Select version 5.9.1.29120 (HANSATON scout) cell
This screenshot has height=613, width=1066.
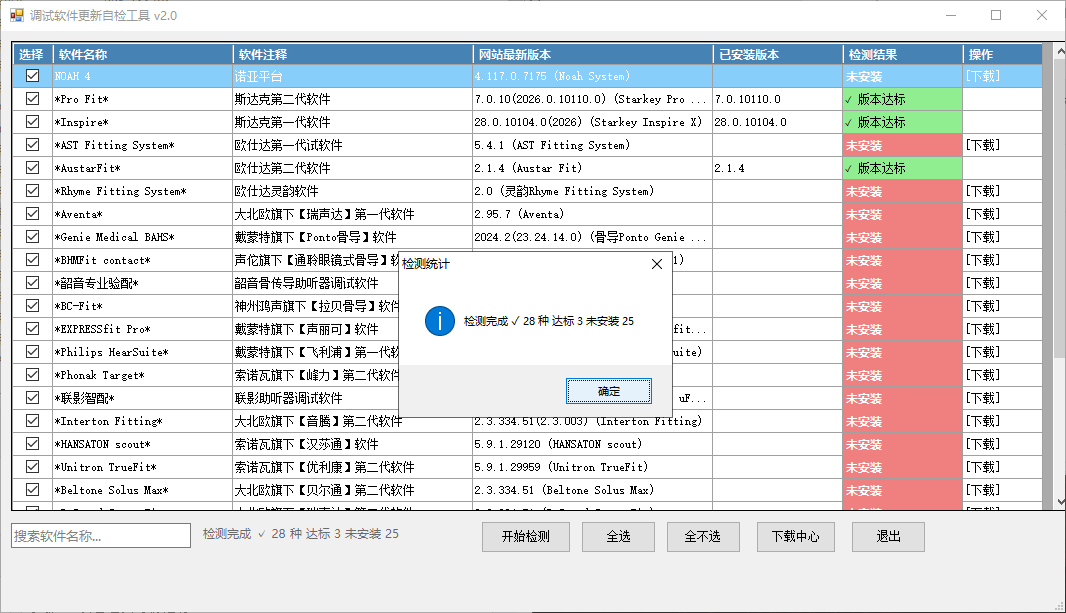593,444
